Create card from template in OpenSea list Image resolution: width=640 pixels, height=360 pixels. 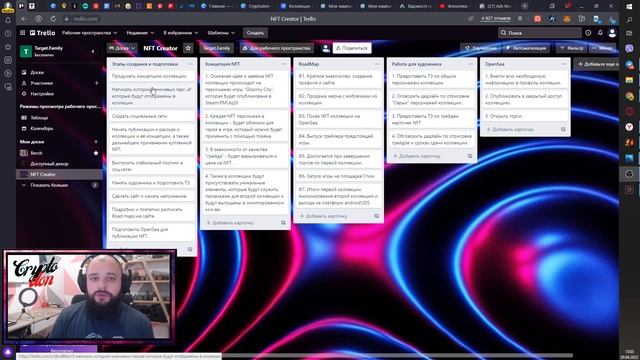(563, 129)
